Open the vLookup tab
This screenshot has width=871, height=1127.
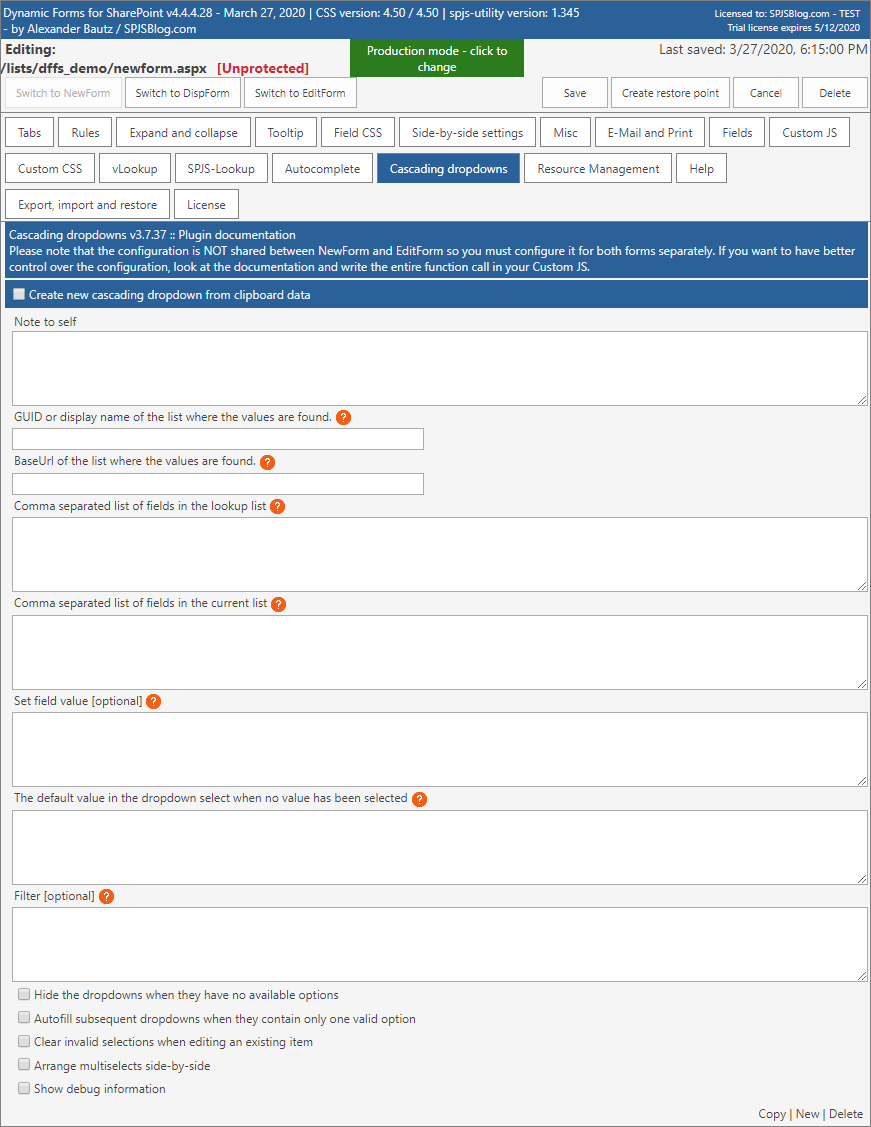135,169
